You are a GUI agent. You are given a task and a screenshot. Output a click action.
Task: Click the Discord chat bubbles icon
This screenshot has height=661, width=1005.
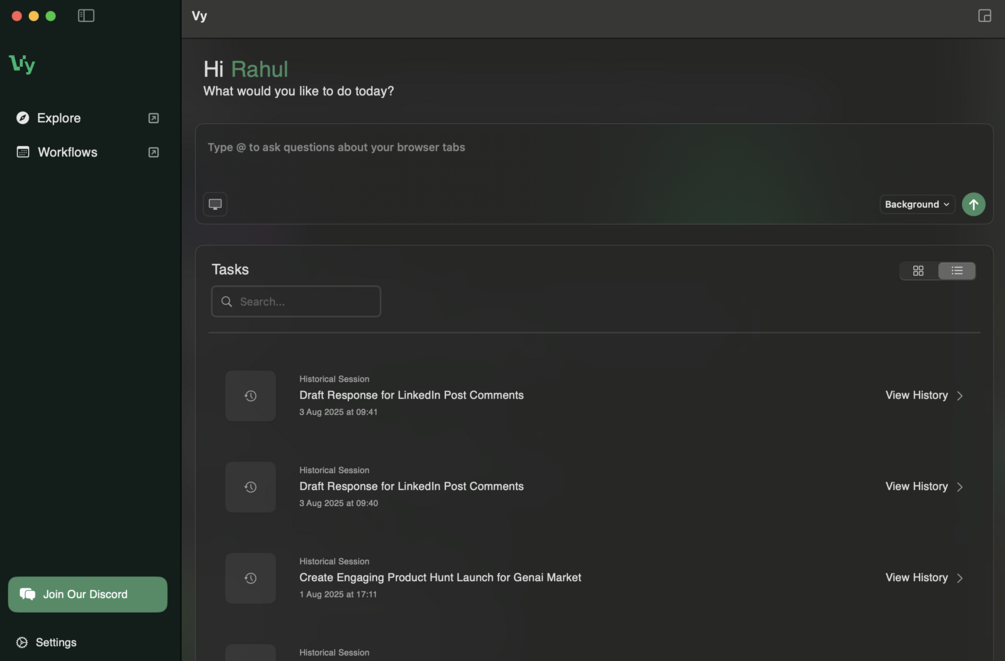(28, 594)
